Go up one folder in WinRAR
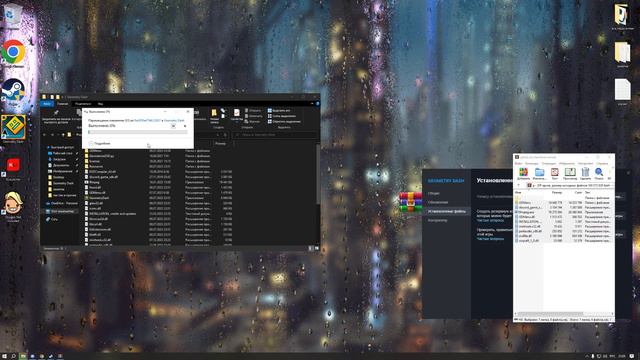The height and width of the screenshot is (360, 640). 518,185
